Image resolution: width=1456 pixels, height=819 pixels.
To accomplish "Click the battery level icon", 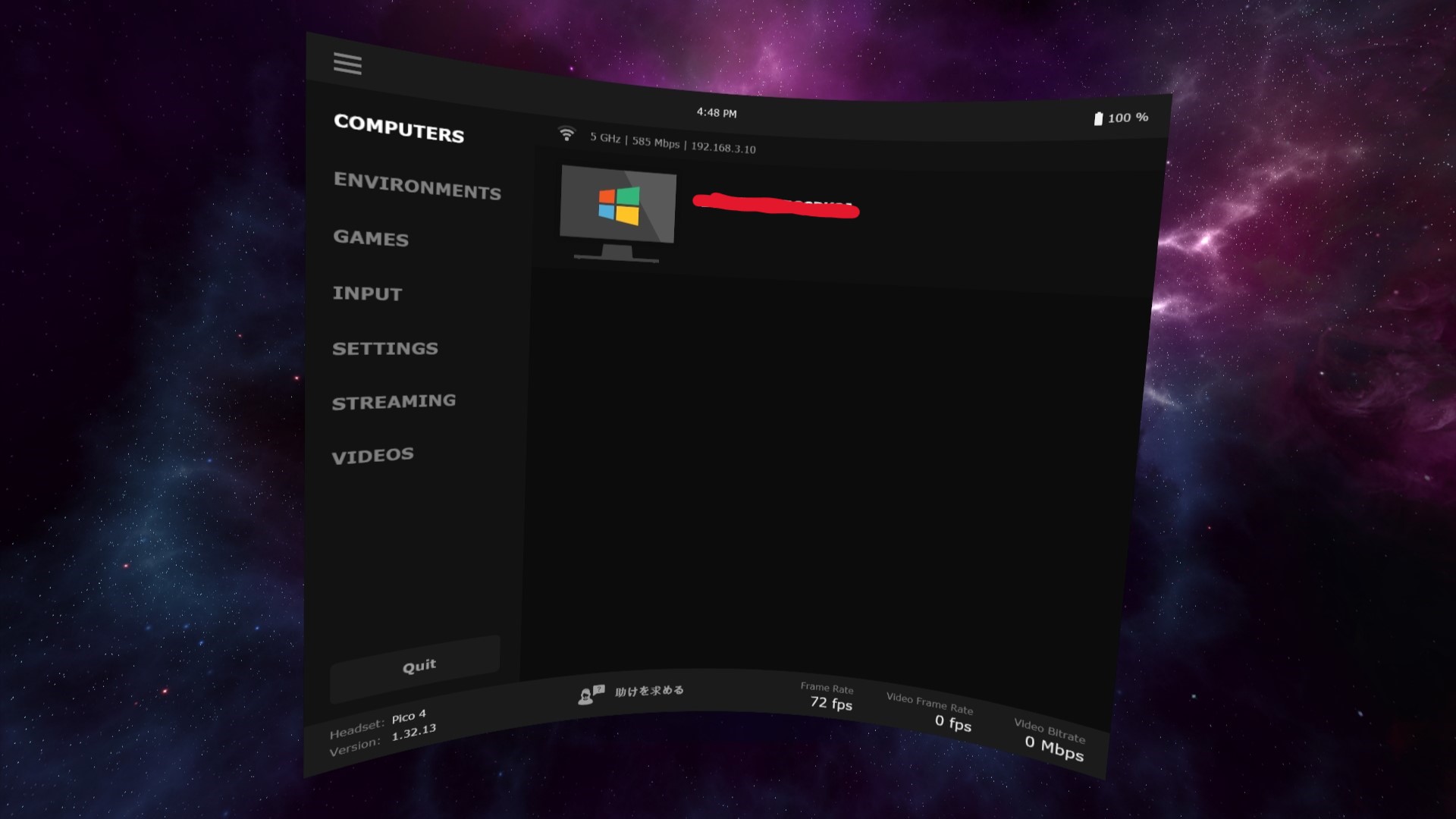I will [1098, 118].
